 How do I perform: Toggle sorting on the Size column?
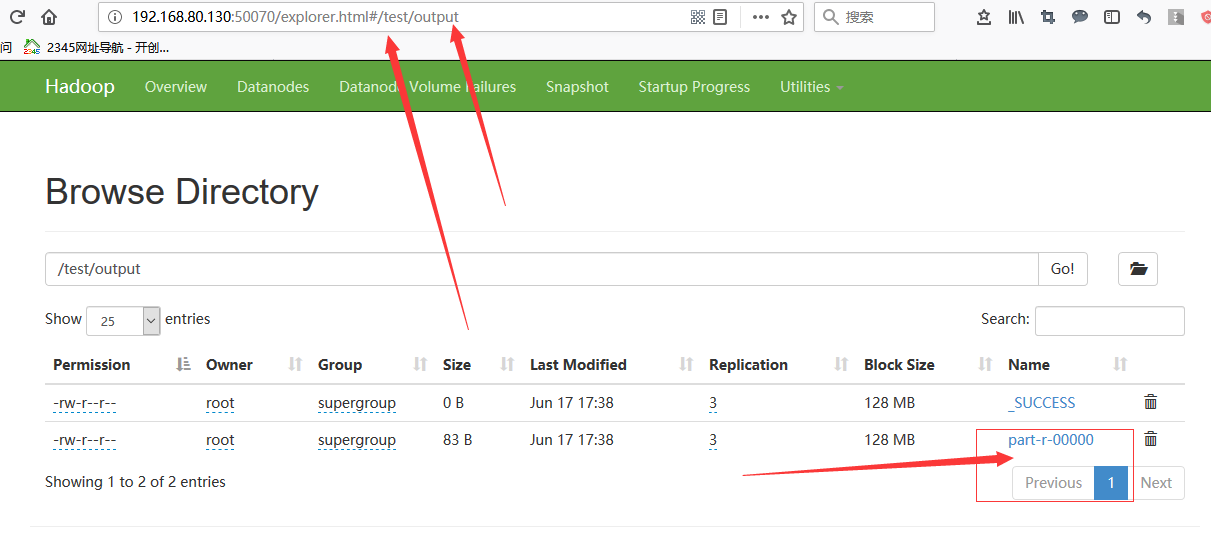point(457,365)
